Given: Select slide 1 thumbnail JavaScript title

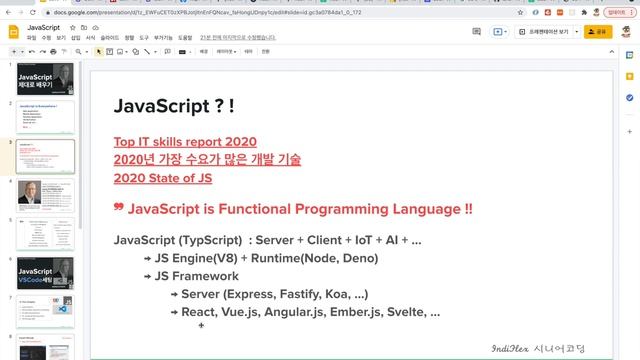Looking at the screenshot, I should click(45, 79).
